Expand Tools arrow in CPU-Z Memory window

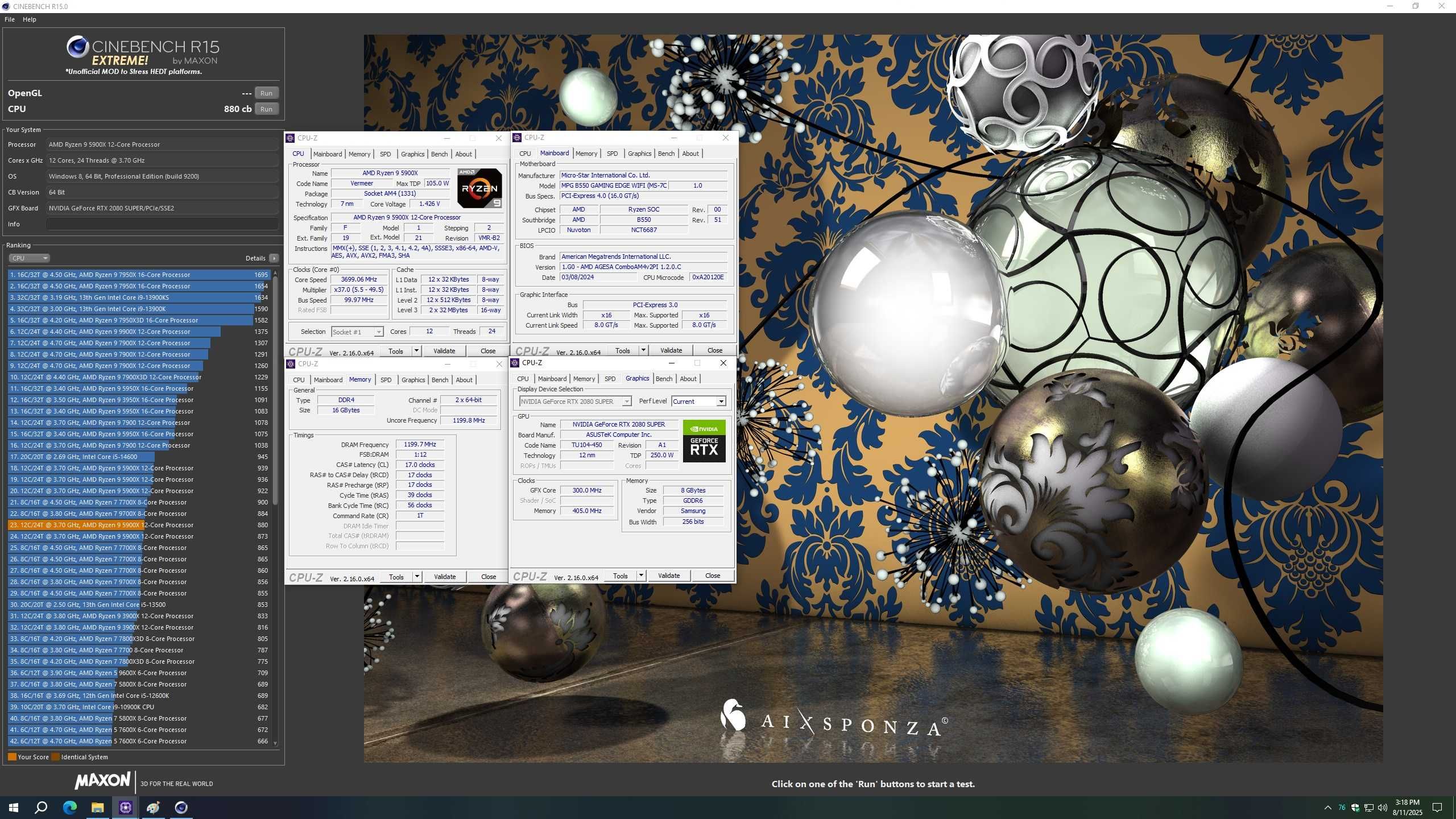(x=417, y=577)
